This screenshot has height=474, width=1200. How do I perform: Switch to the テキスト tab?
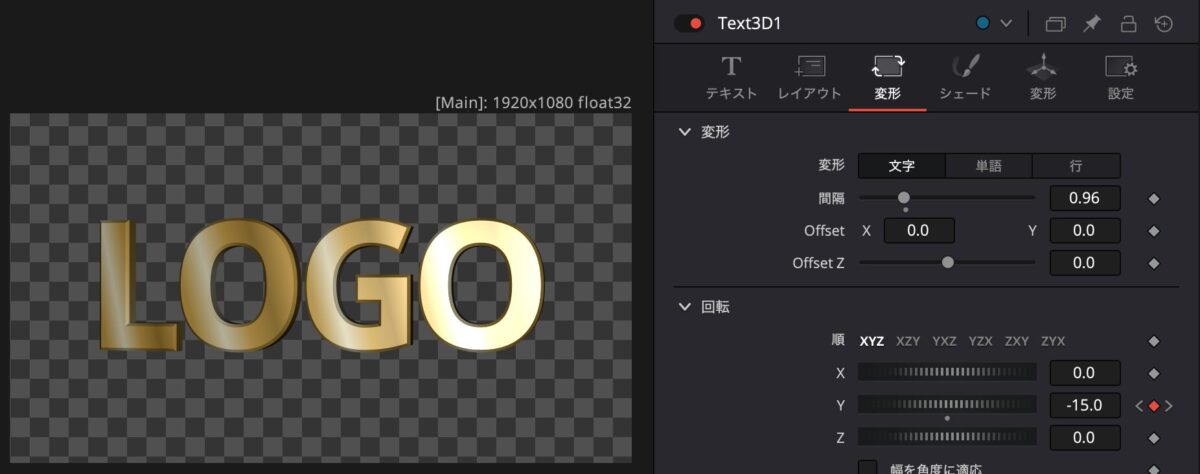pyautogui.click(x=731, y=78)
